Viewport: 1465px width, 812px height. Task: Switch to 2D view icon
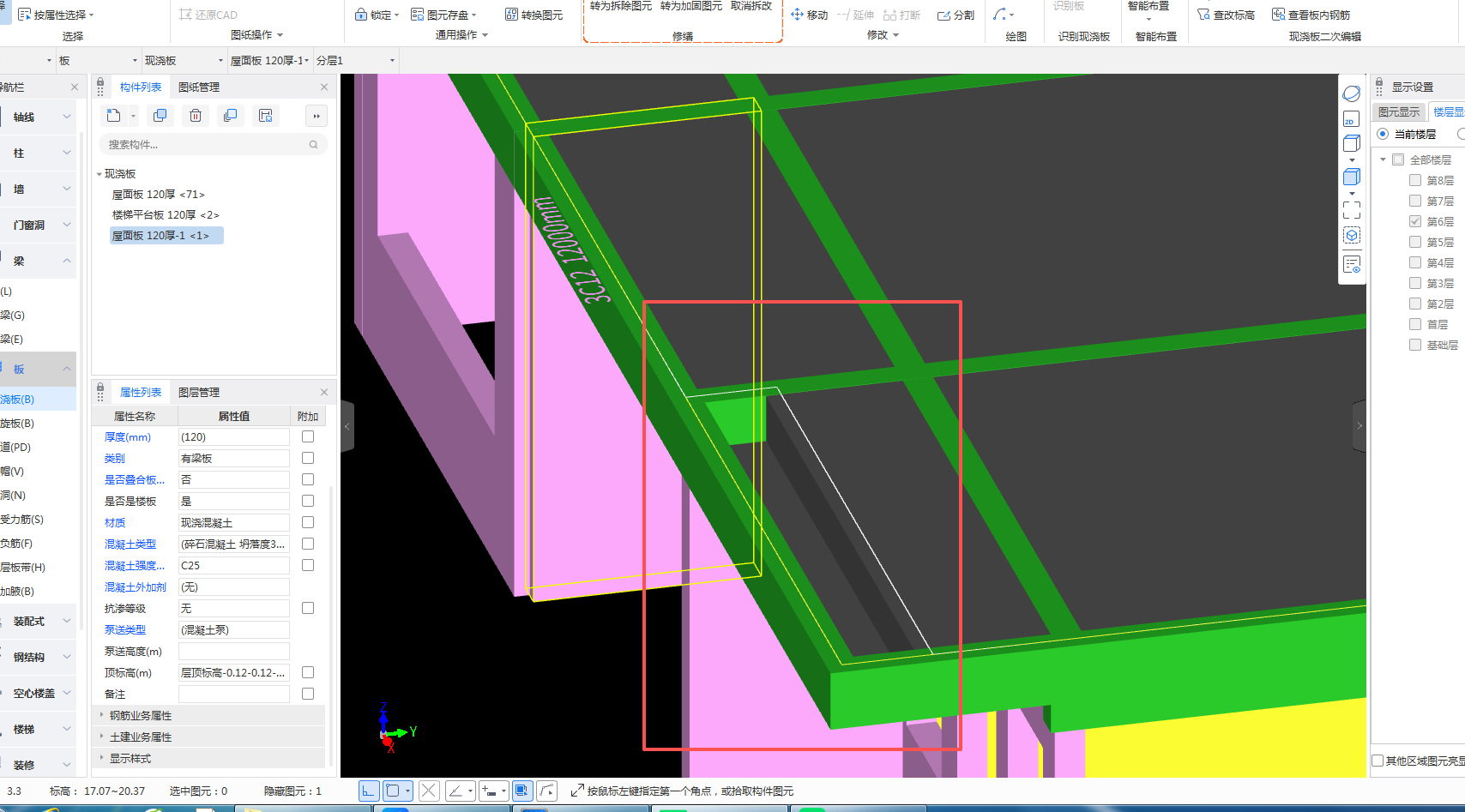[1352, 119]
